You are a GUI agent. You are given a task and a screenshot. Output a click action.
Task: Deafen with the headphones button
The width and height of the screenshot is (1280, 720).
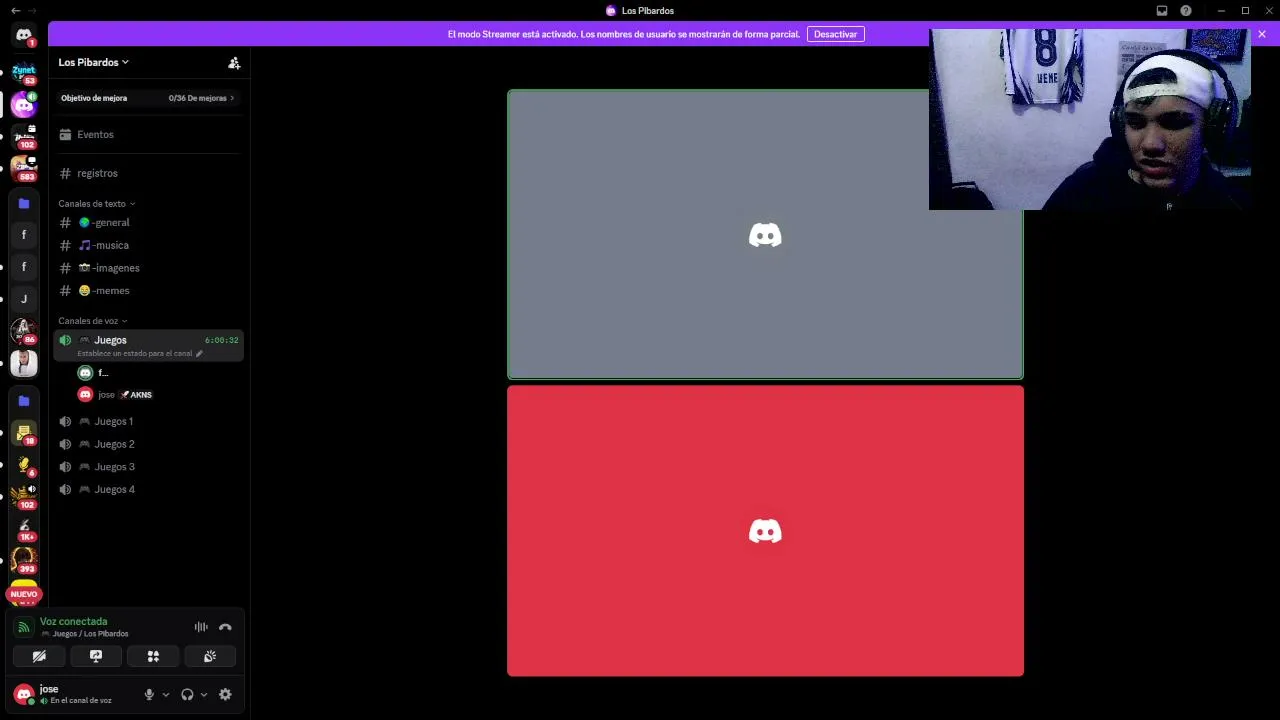click(187, 695)
